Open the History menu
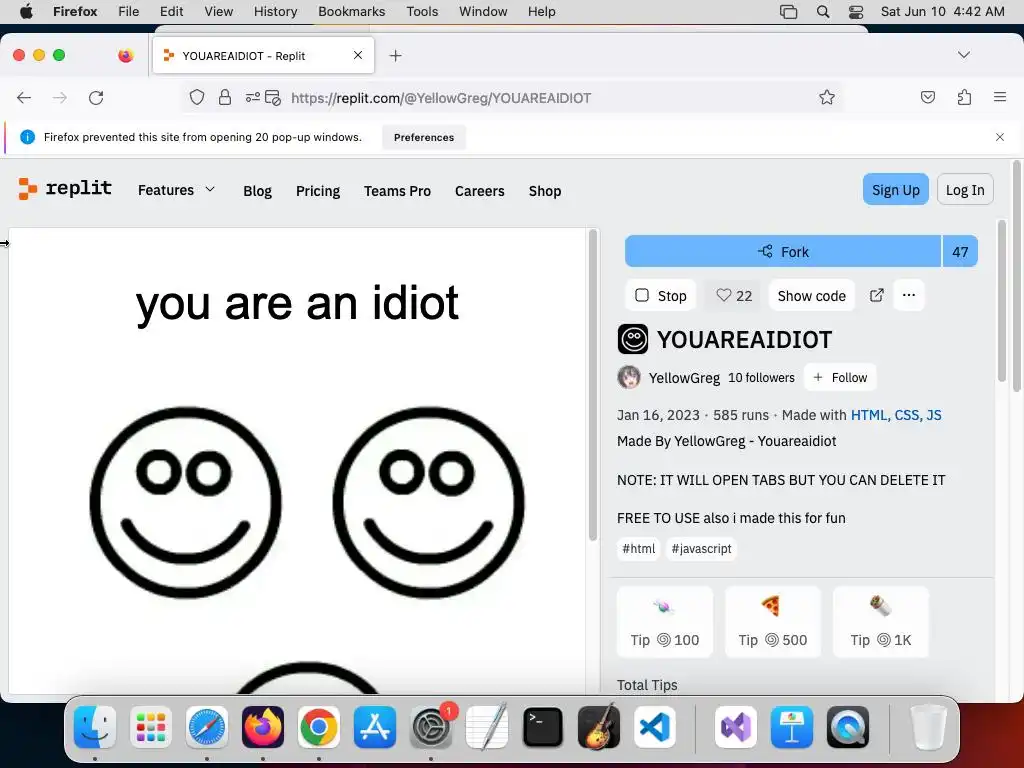Viewport: 1024px width, 768px height. pos(275,12)
